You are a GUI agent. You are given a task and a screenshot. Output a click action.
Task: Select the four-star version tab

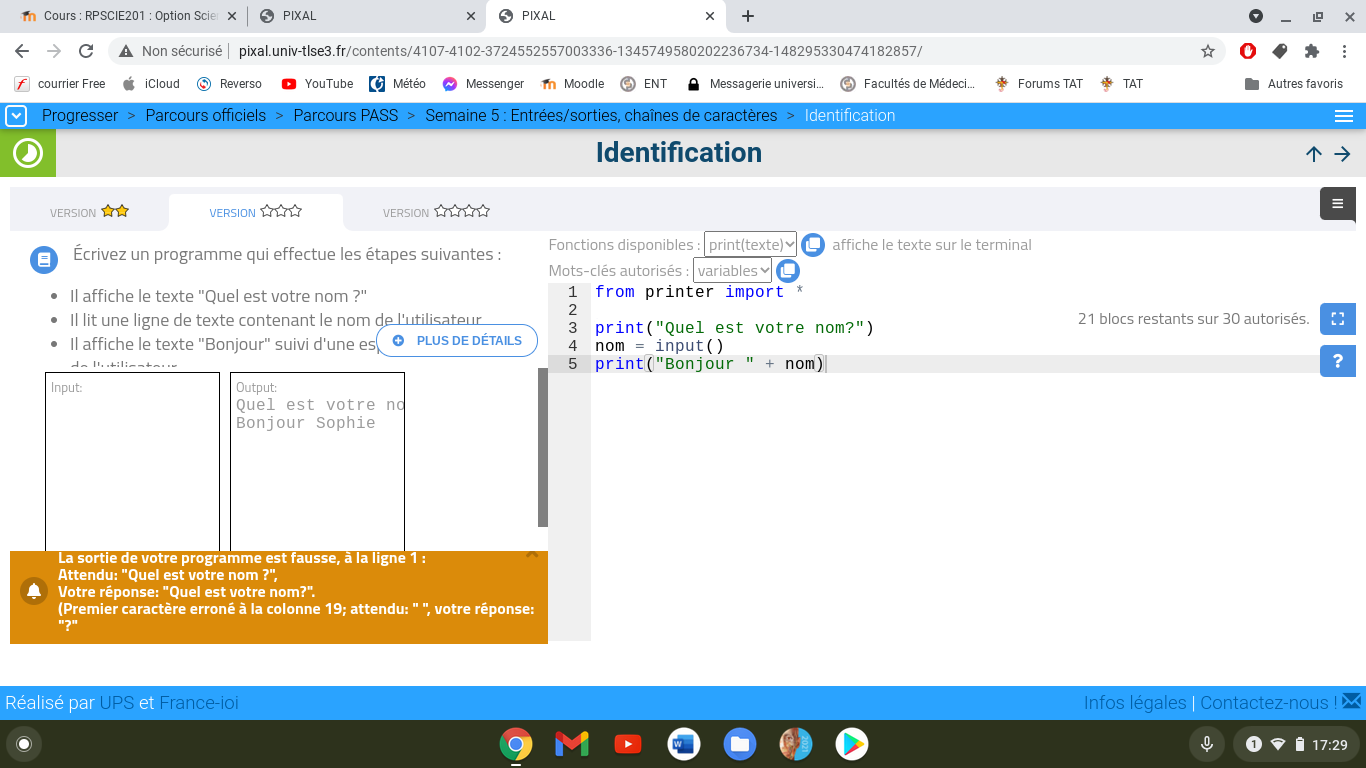click(x=436, y=212)
